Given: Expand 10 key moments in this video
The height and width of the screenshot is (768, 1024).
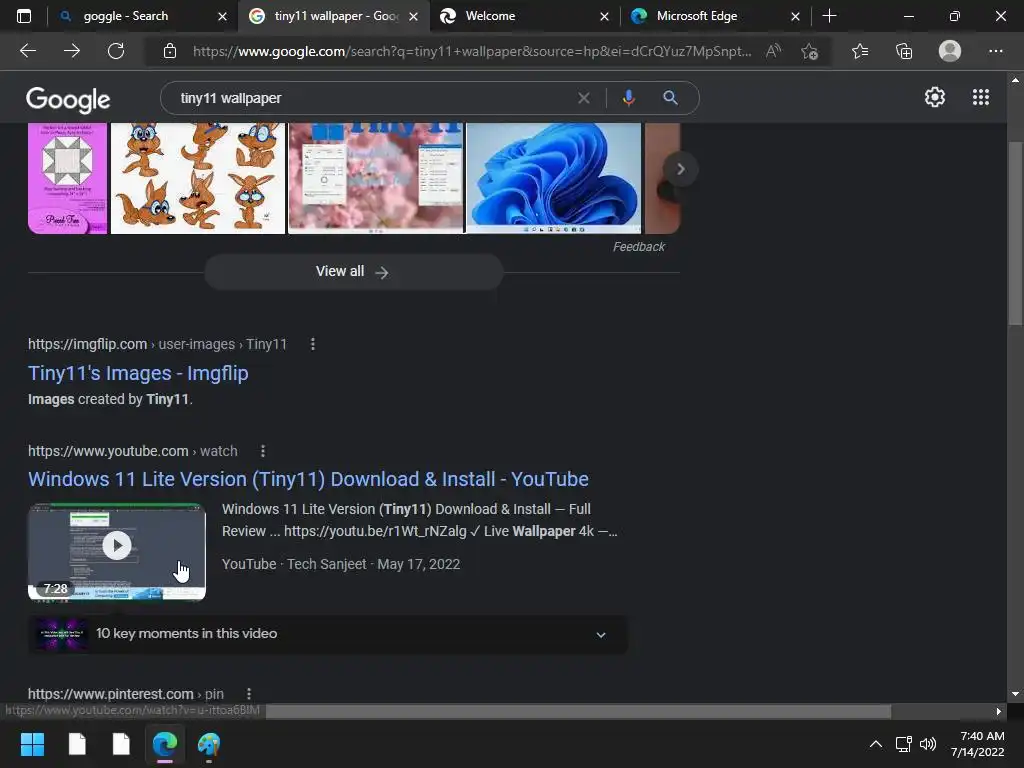Looking at the screenshot, I should (x=327, y=634).
